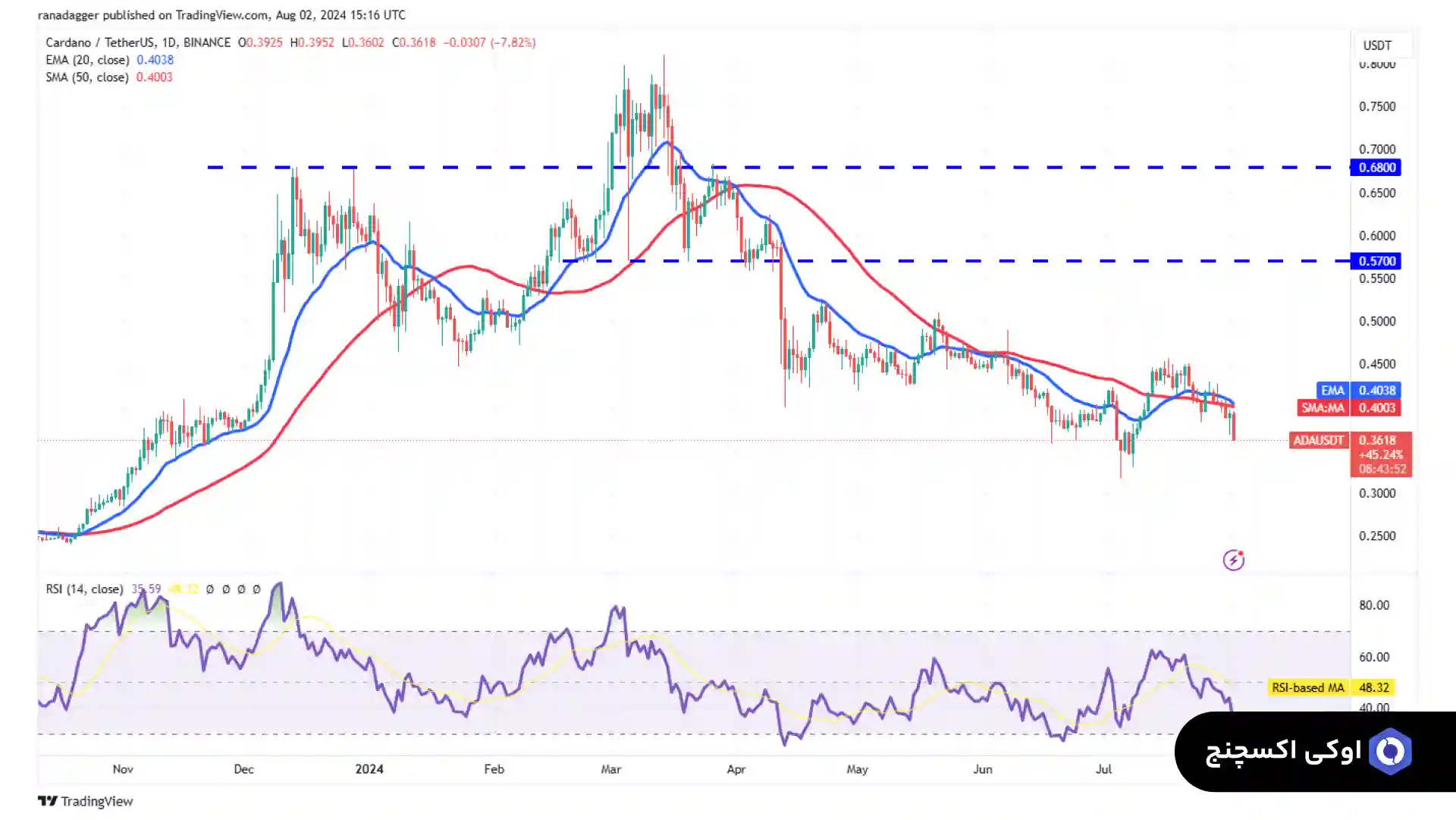Click the purple lightning bolt icon
The height and width of the screenshot is (820, 1456).
[1234, 560]
